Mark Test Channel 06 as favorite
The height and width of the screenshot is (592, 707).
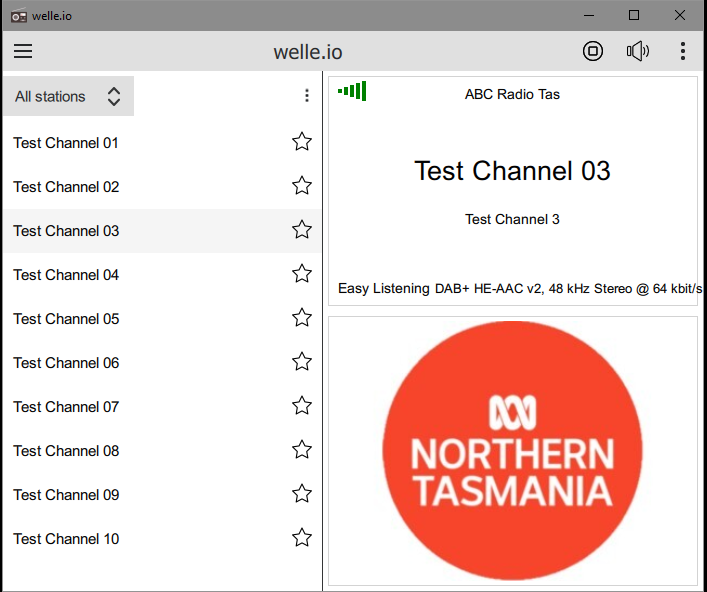(302, 361)
